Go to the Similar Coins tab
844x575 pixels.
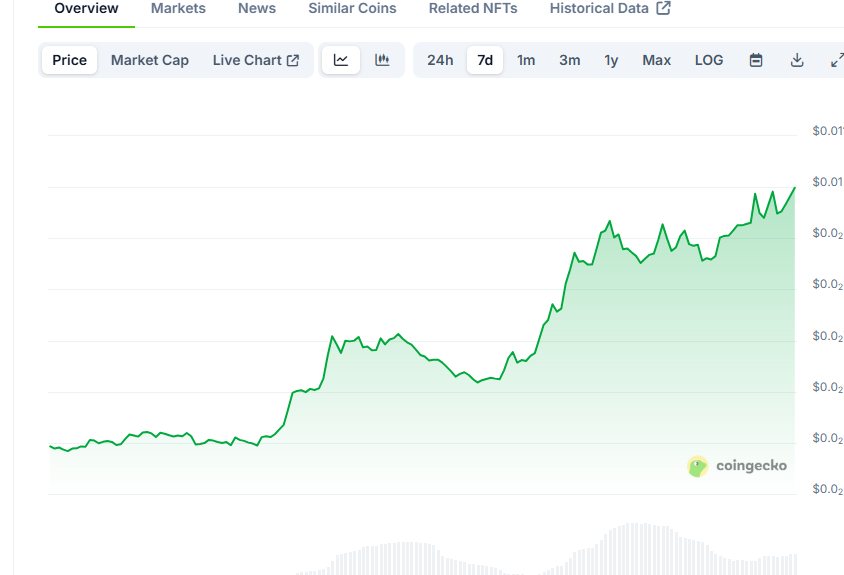[352, 9]
